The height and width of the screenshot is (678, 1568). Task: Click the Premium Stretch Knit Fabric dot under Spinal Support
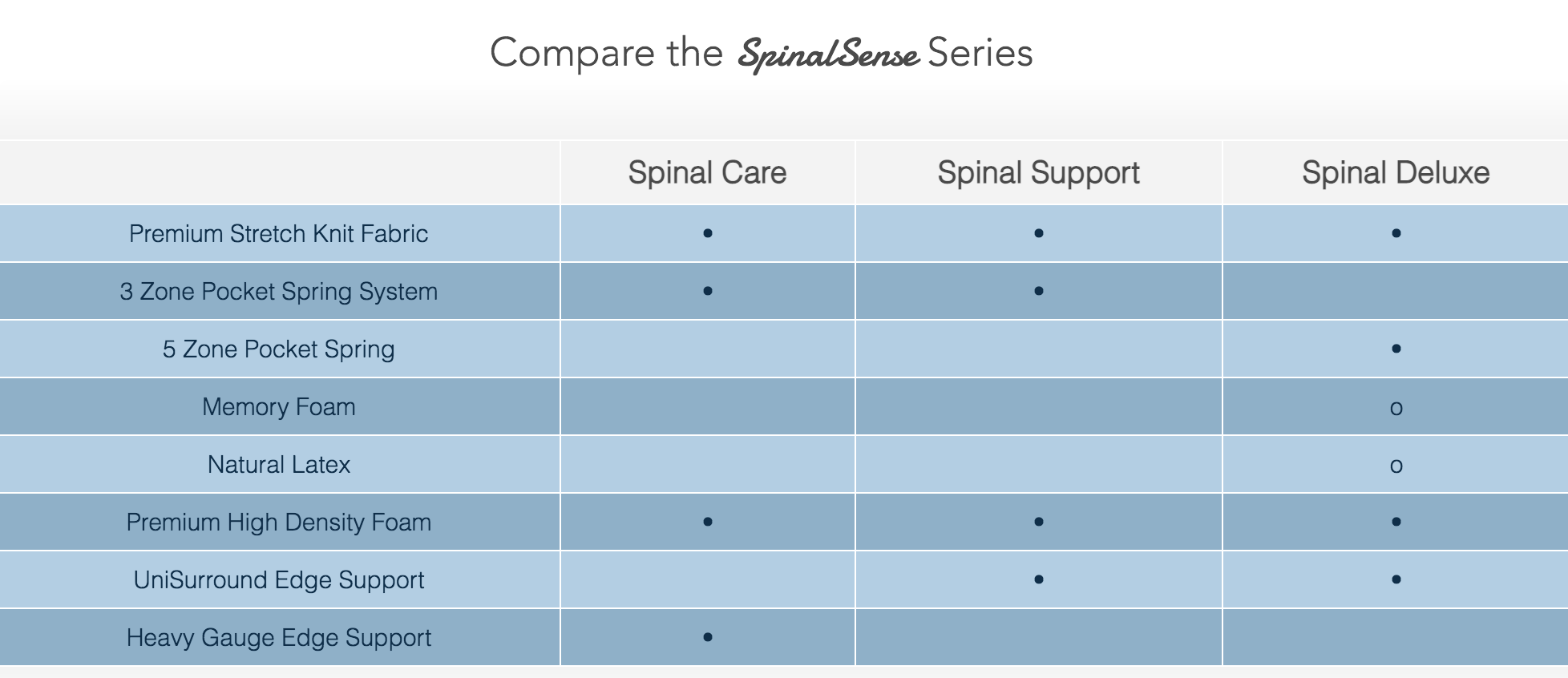(x=1038, y=233)
